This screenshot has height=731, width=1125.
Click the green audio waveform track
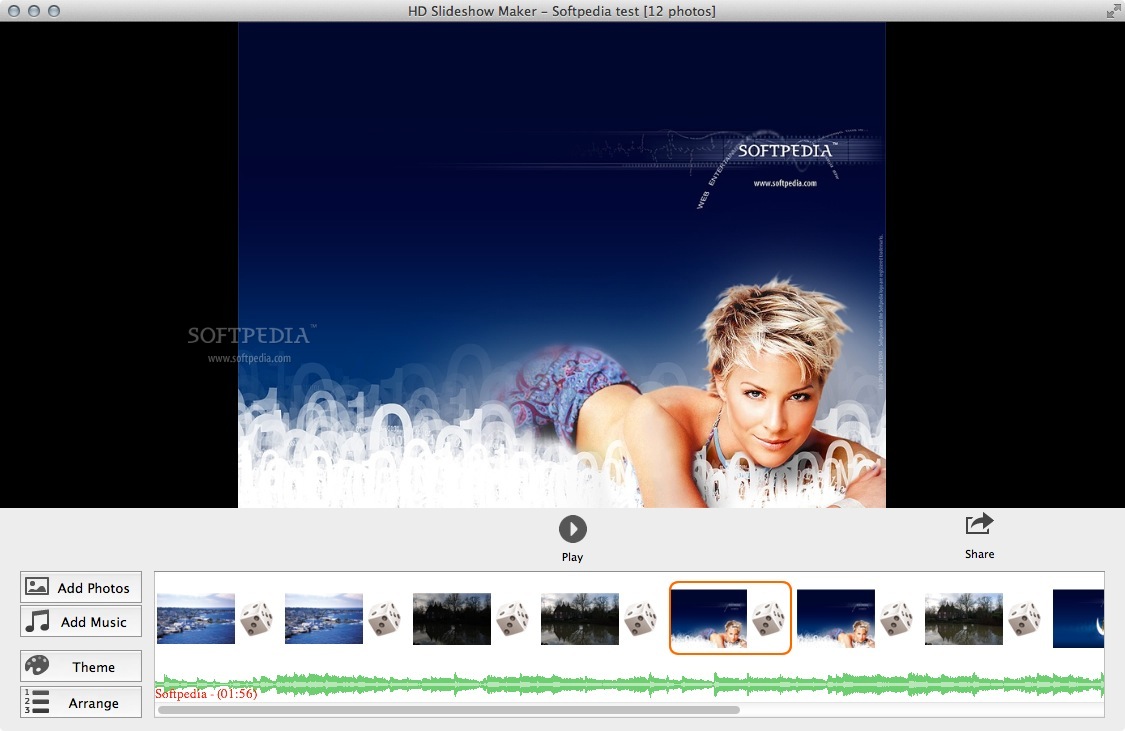(629, 684)
